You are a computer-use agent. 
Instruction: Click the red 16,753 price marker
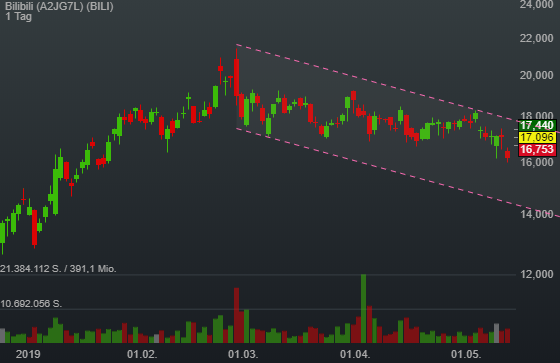point(537,149)
